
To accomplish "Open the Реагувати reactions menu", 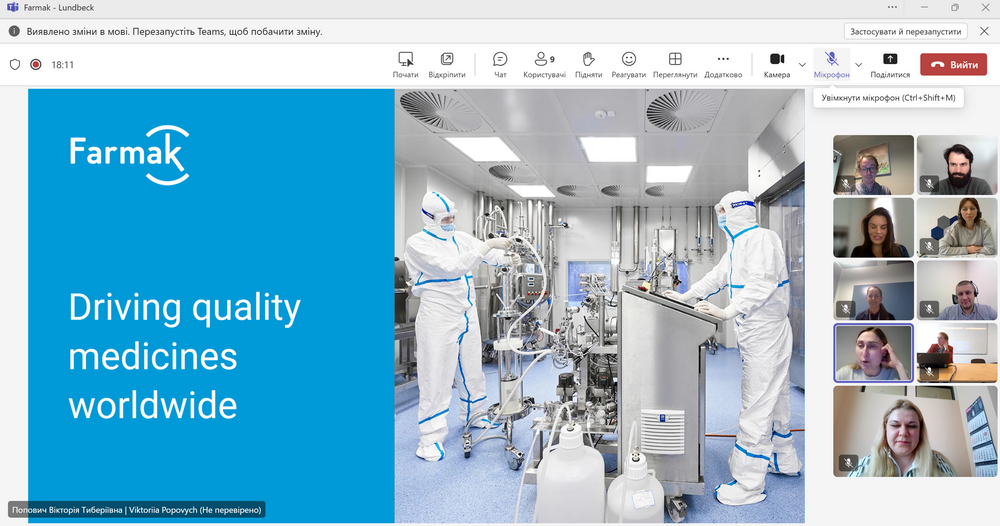I will click(628, 65).
